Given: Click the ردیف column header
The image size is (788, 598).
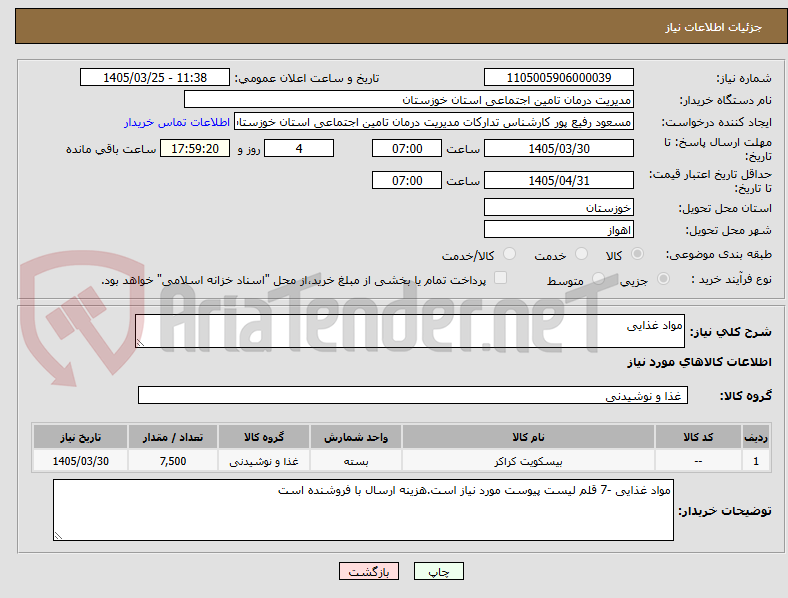Looking at the screenshot, I should [755, 437].
